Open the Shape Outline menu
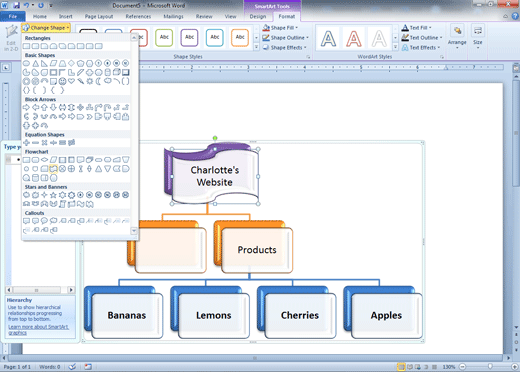This screenshot has height=372, width=520. (x=285, y=38)
